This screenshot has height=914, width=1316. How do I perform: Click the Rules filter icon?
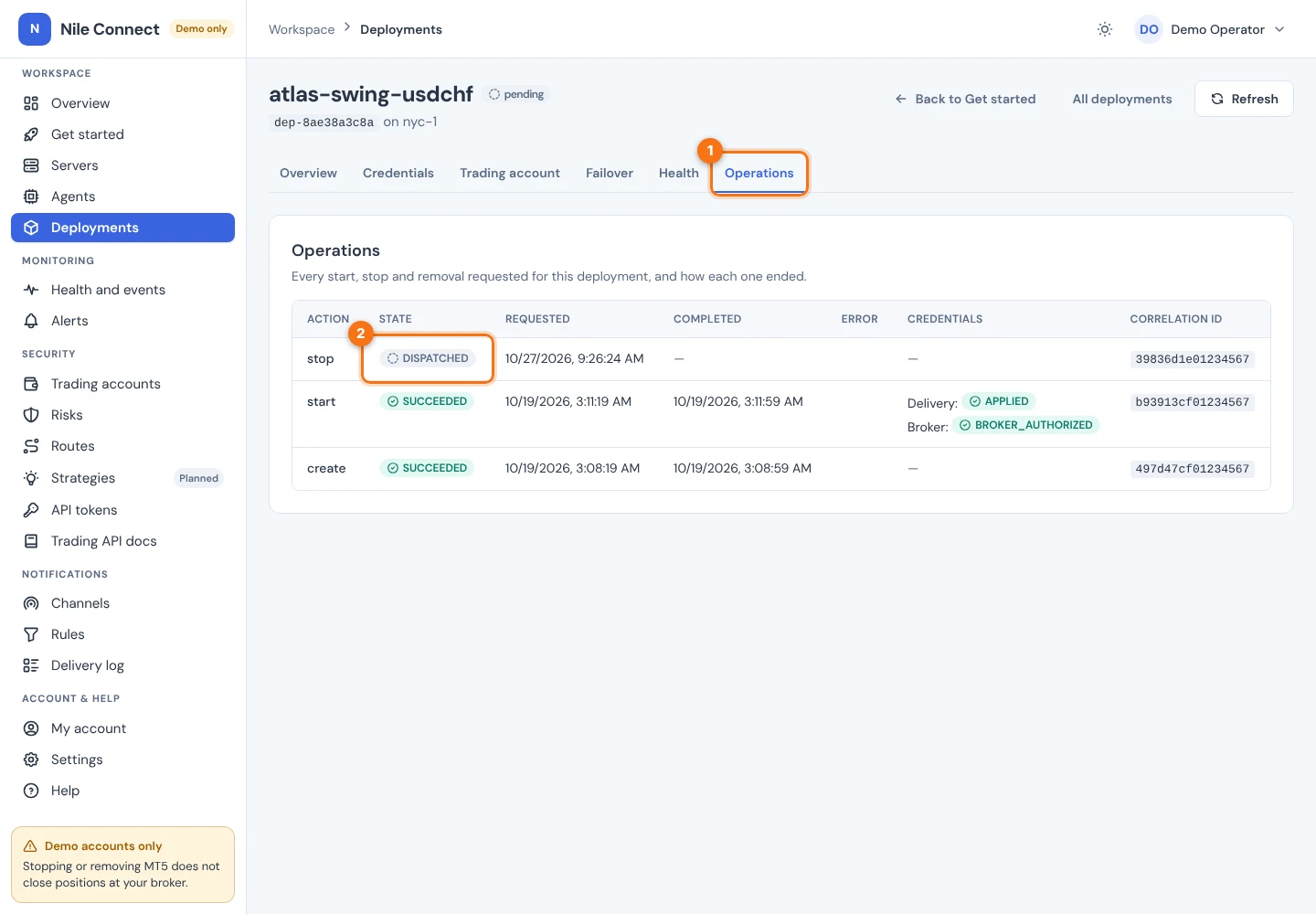(x=31, y=634)
